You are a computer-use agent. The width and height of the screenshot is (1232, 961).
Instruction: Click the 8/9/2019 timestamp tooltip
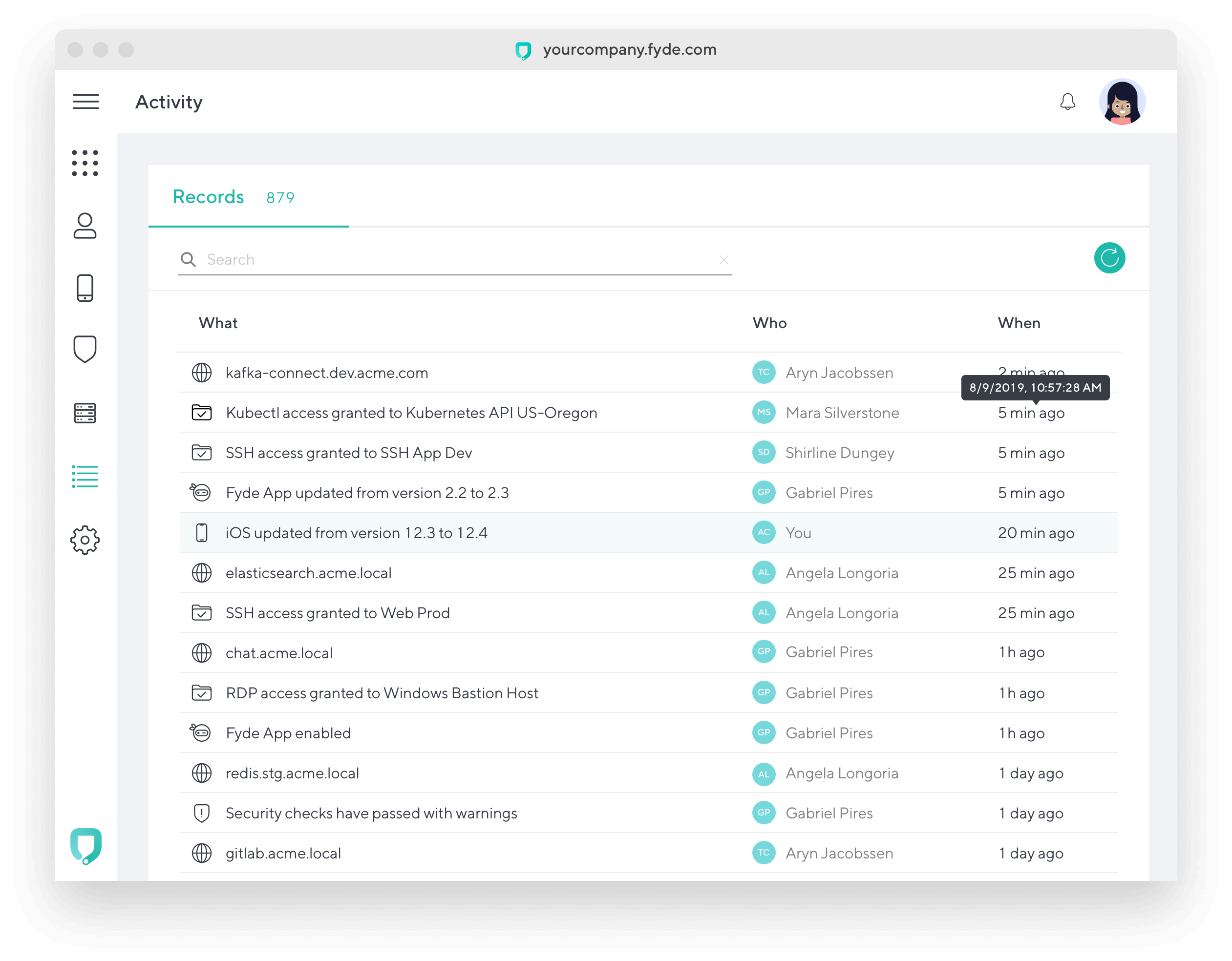click(x=1034, y=388)
